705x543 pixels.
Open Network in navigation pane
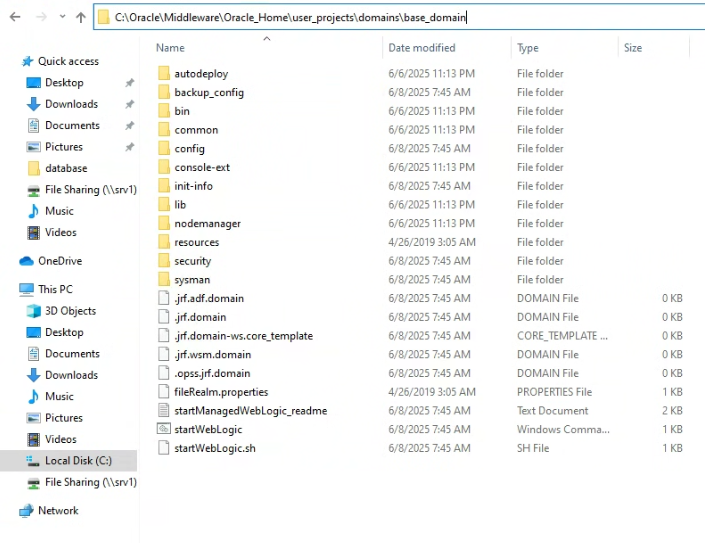tap(58, 510)
